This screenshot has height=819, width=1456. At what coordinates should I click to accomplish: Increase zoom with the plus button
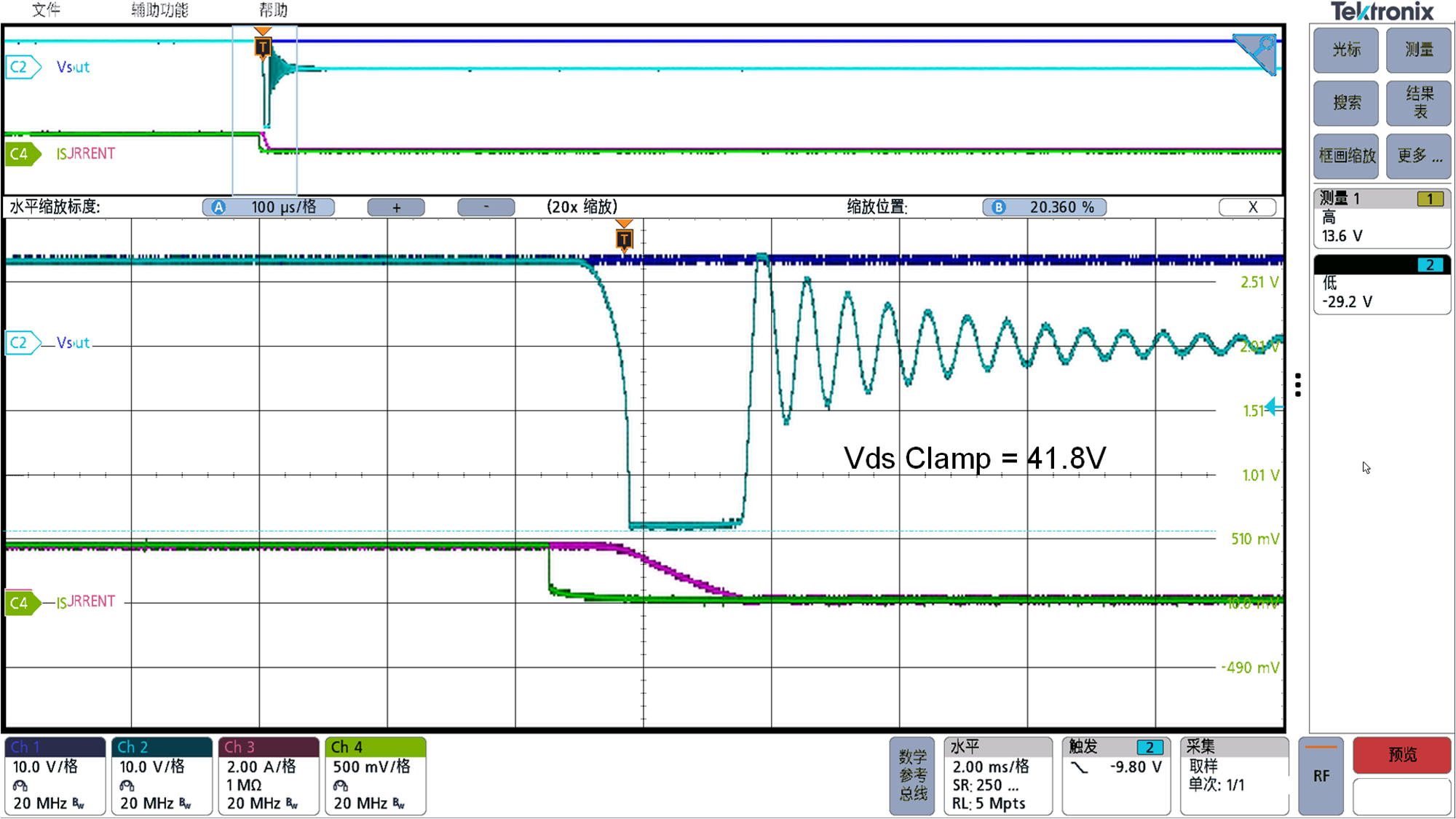[396, 207]
